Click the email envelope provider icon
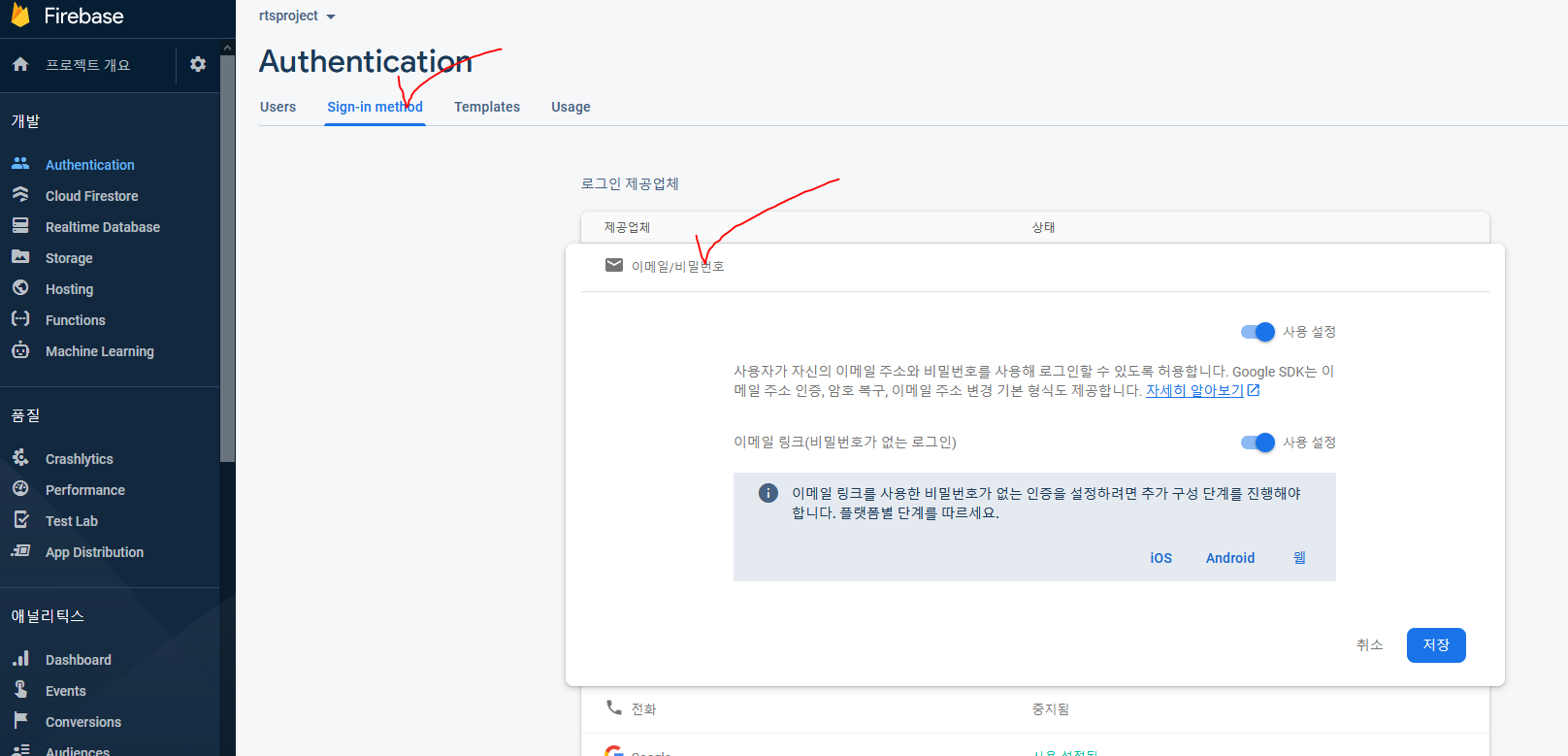The width and height of the screenshot is (1568, 756). click(x=613, y=265)
